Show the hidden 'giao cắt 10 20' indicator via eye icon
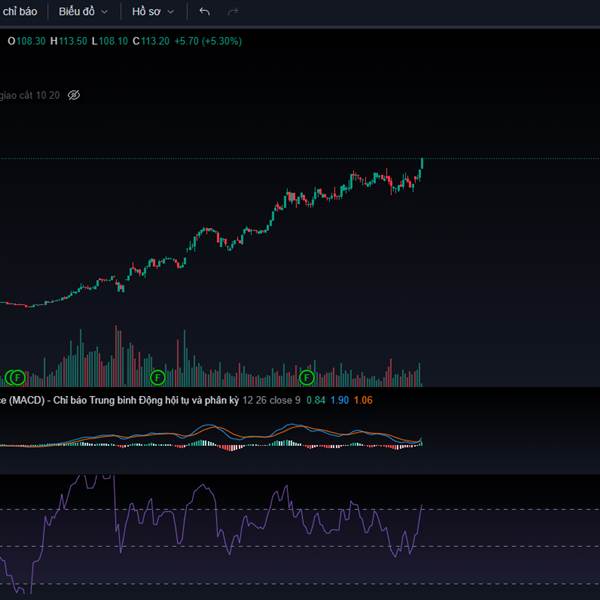 74,95
